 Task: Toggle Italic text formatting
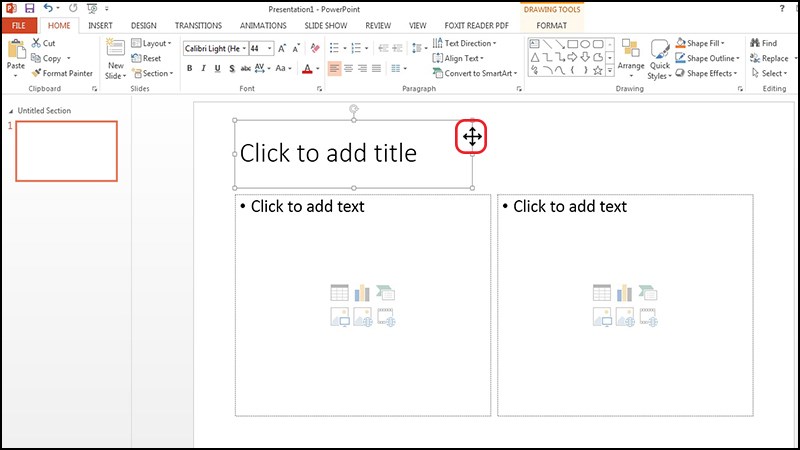(x=203, y=69)
